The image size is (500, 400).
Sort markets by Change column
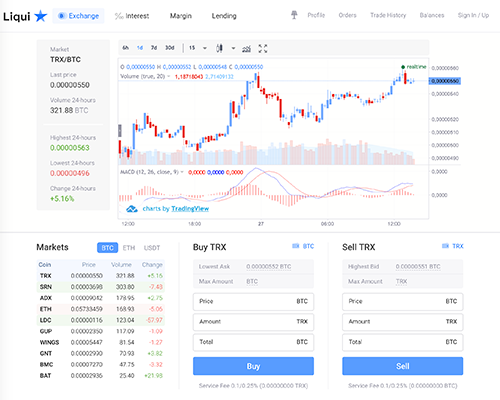(152, 265)
